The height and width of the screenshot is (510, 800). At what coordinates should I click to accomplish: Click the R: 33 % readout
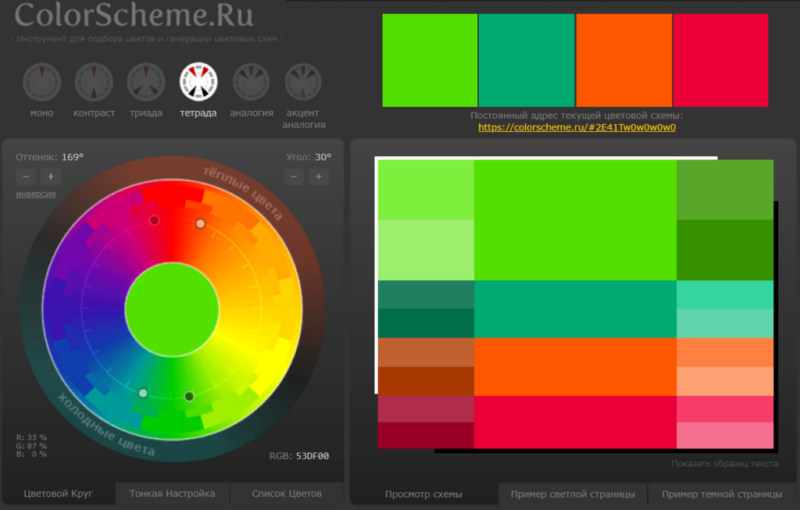click(32, 438)
